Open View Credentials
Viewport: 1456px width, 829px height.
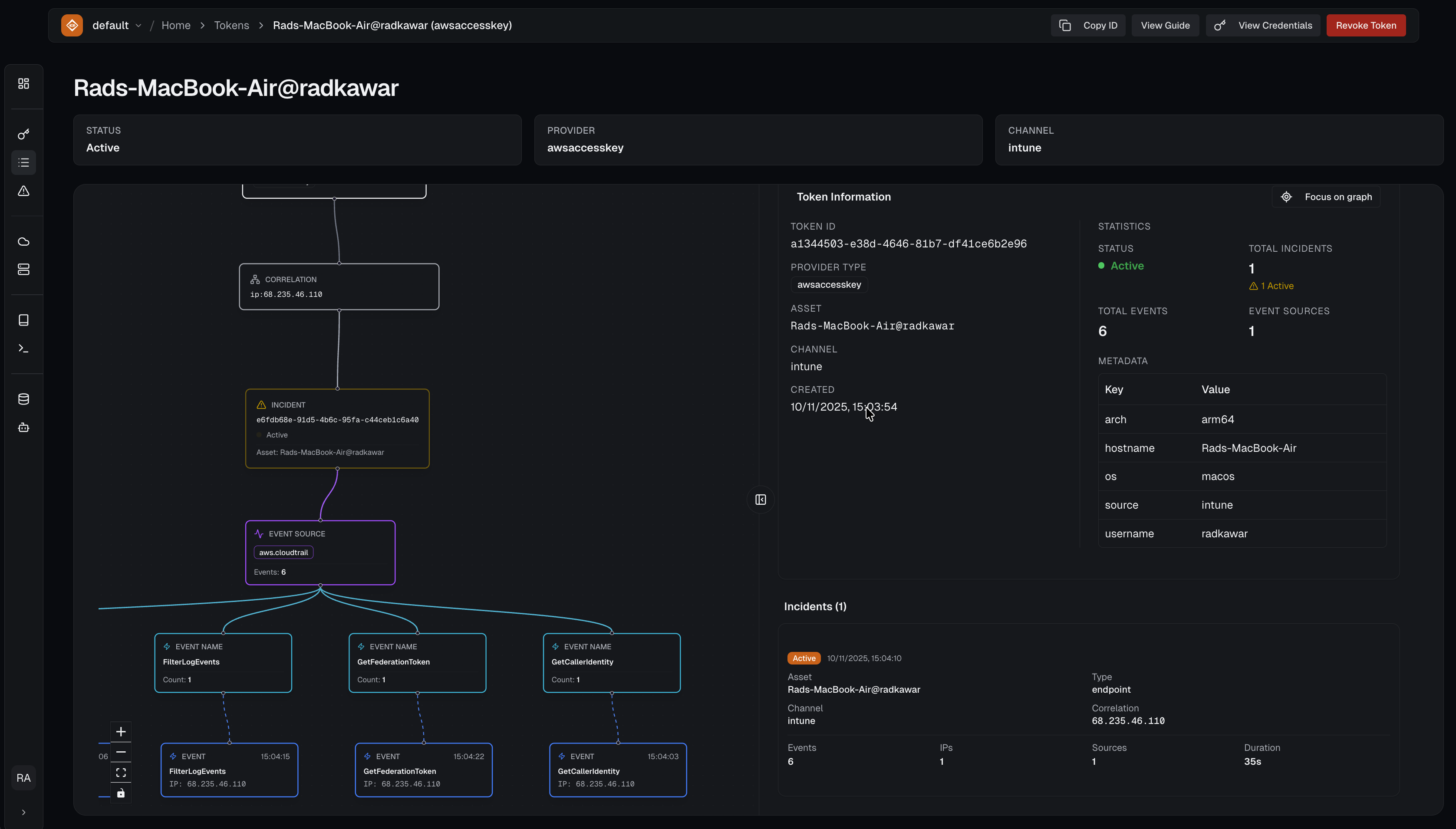pyautogui.click(x=1263, y=25)
